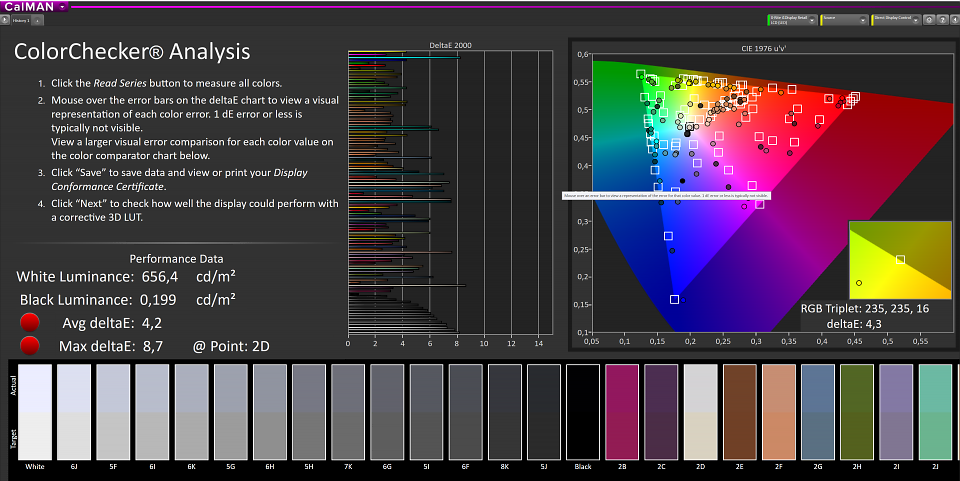
Task: Click the 'ColorChecker® Analysis' heading
Action: point(132,51)
